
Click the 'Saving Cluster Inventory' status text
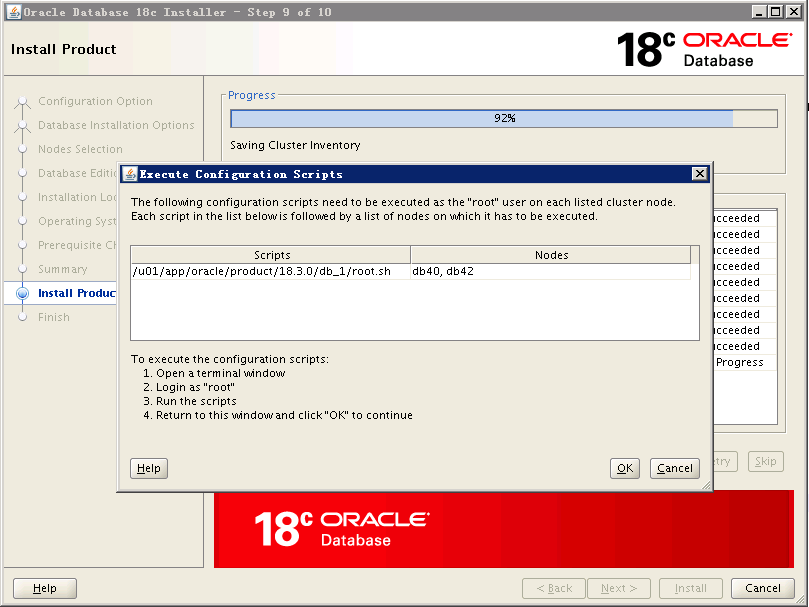coord(295,146)
